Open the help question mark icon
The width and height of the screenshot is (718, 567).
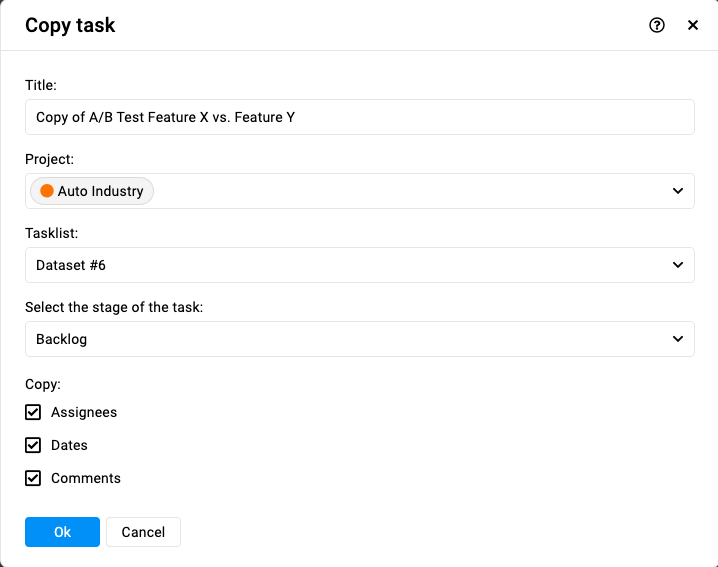(657, 25)
